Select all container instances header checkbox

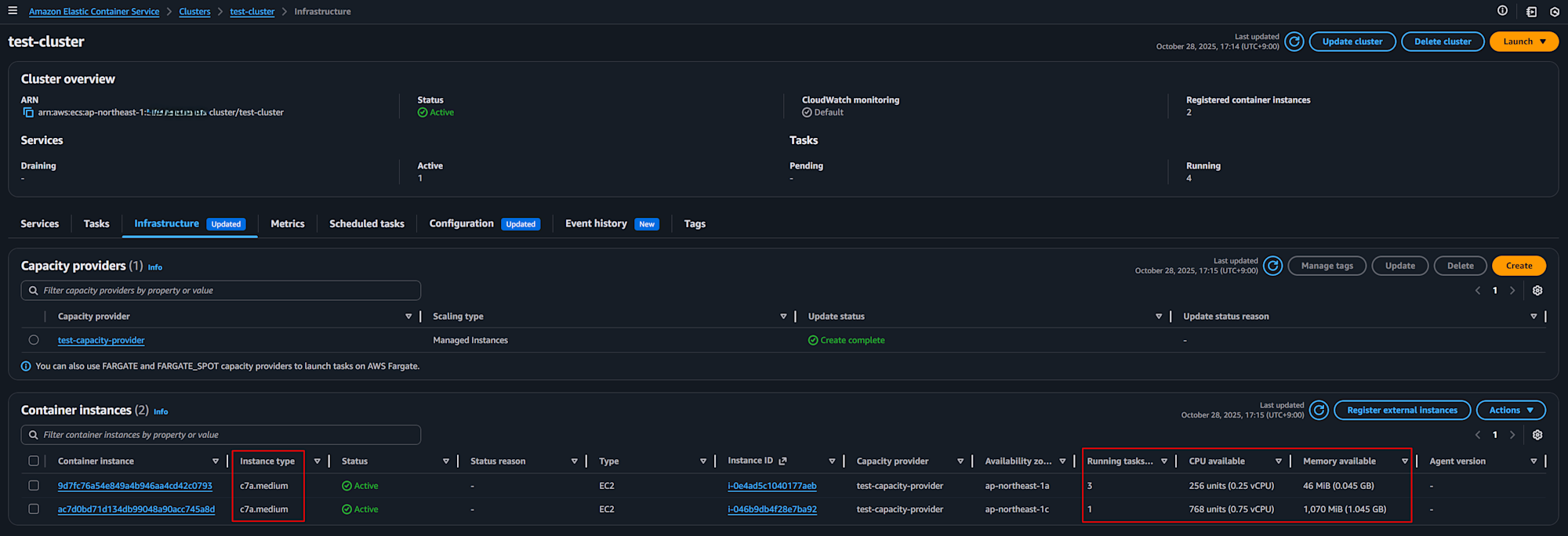(33, 461)
